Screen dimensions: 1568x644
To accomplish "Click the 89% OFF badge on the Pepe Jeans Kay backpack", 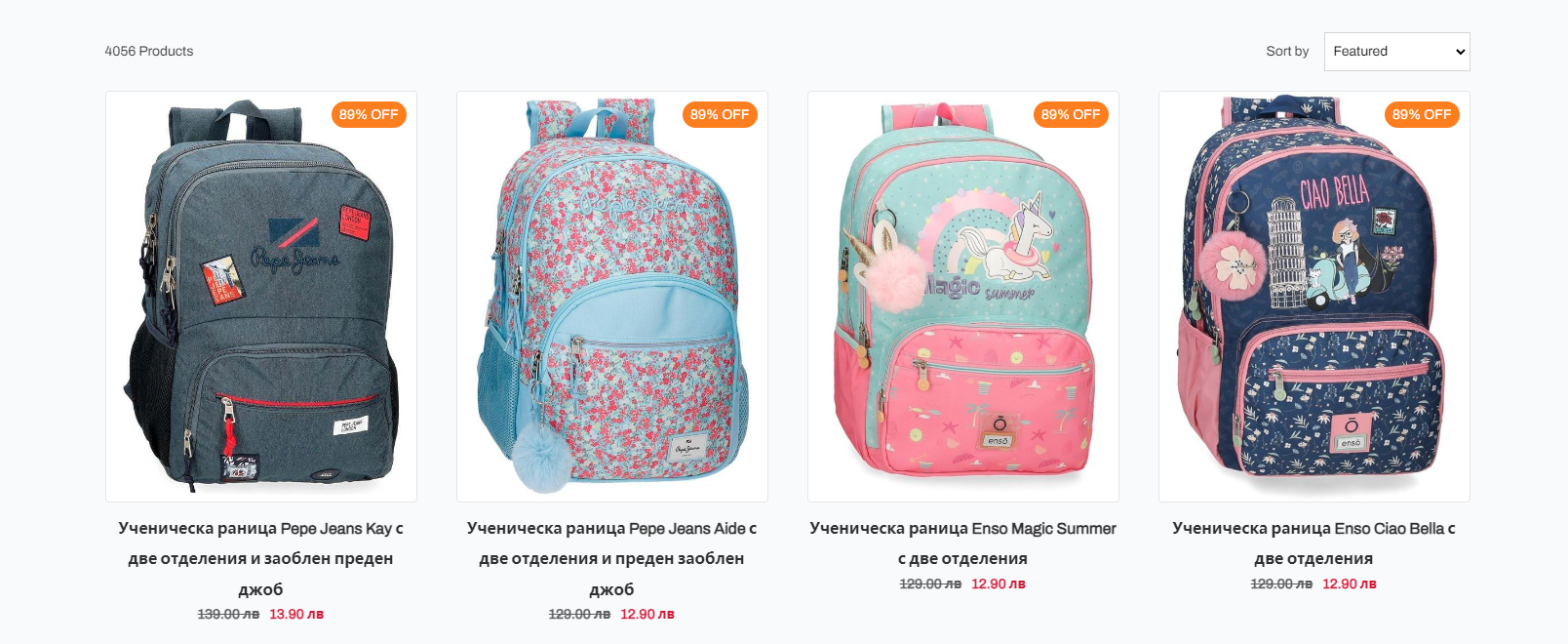I will (369, 114).
